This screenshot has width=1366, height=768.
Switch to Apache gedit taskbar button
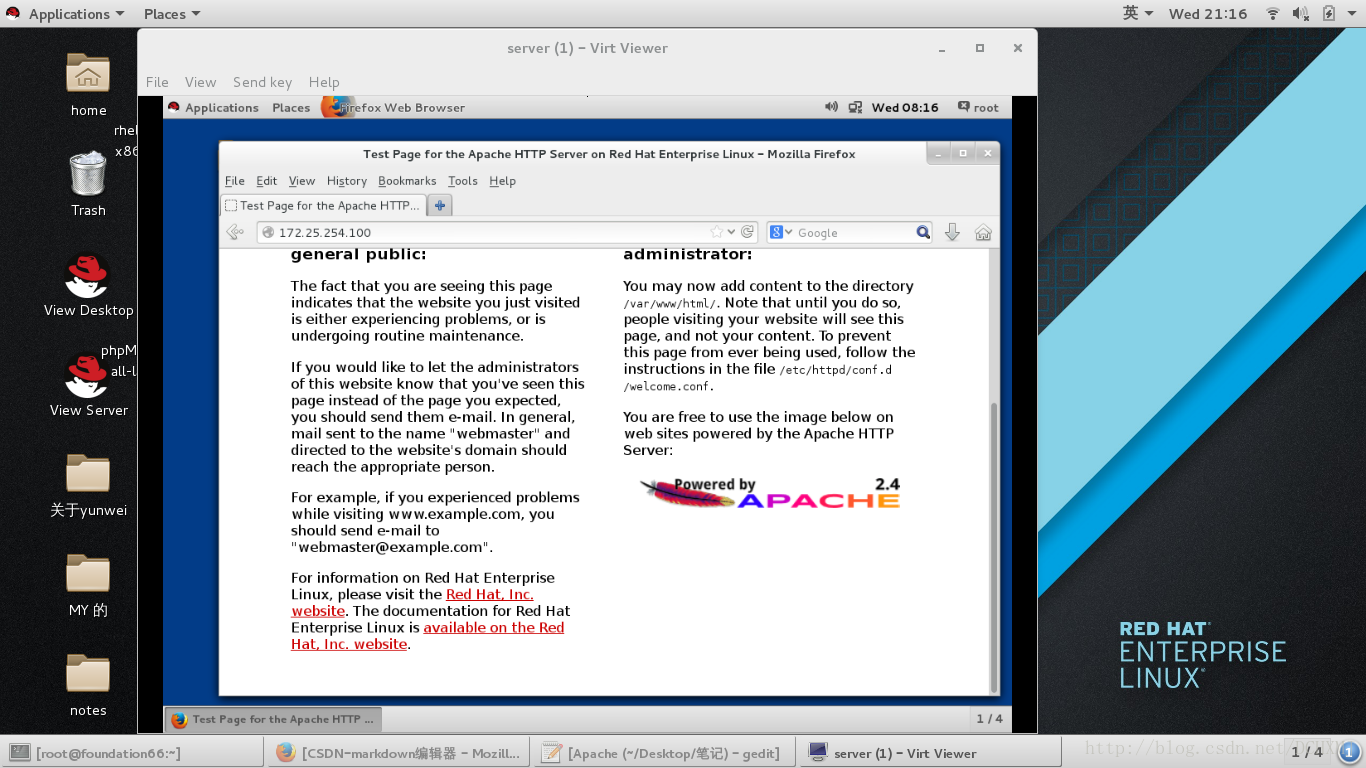(664, 753)
